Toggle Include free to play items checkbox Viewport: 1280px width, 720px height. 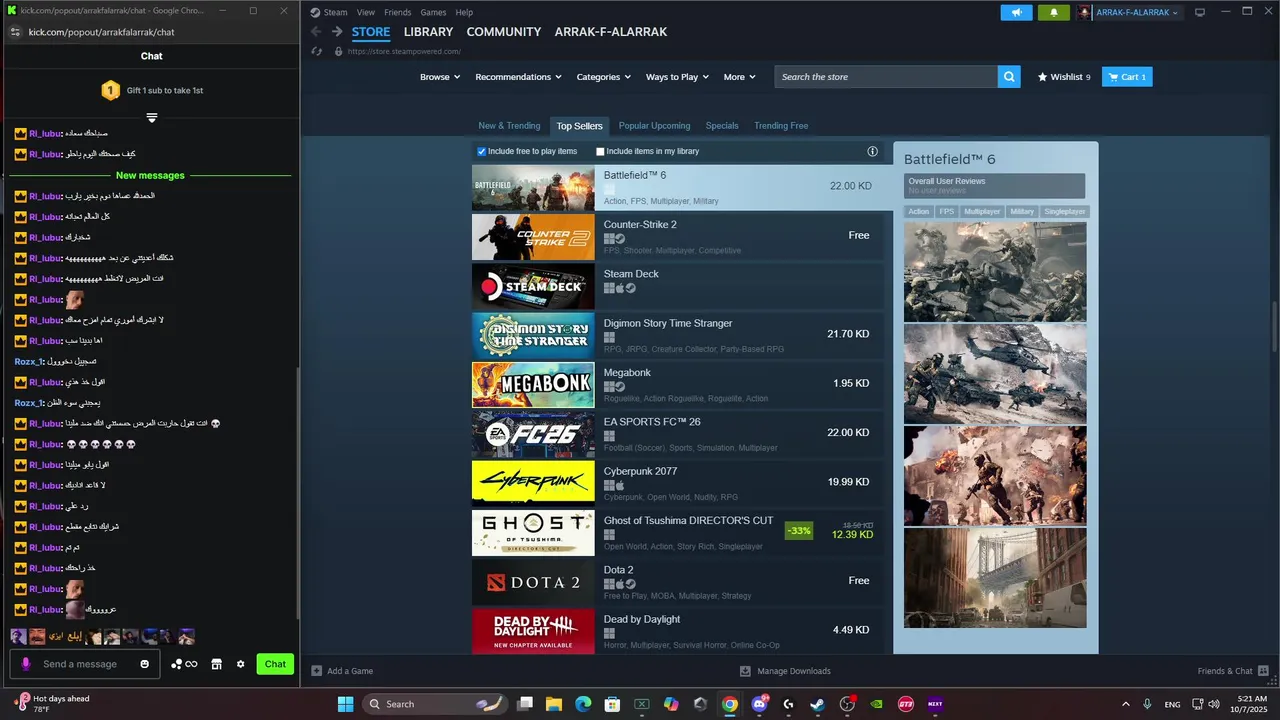(x=481, y=152)
